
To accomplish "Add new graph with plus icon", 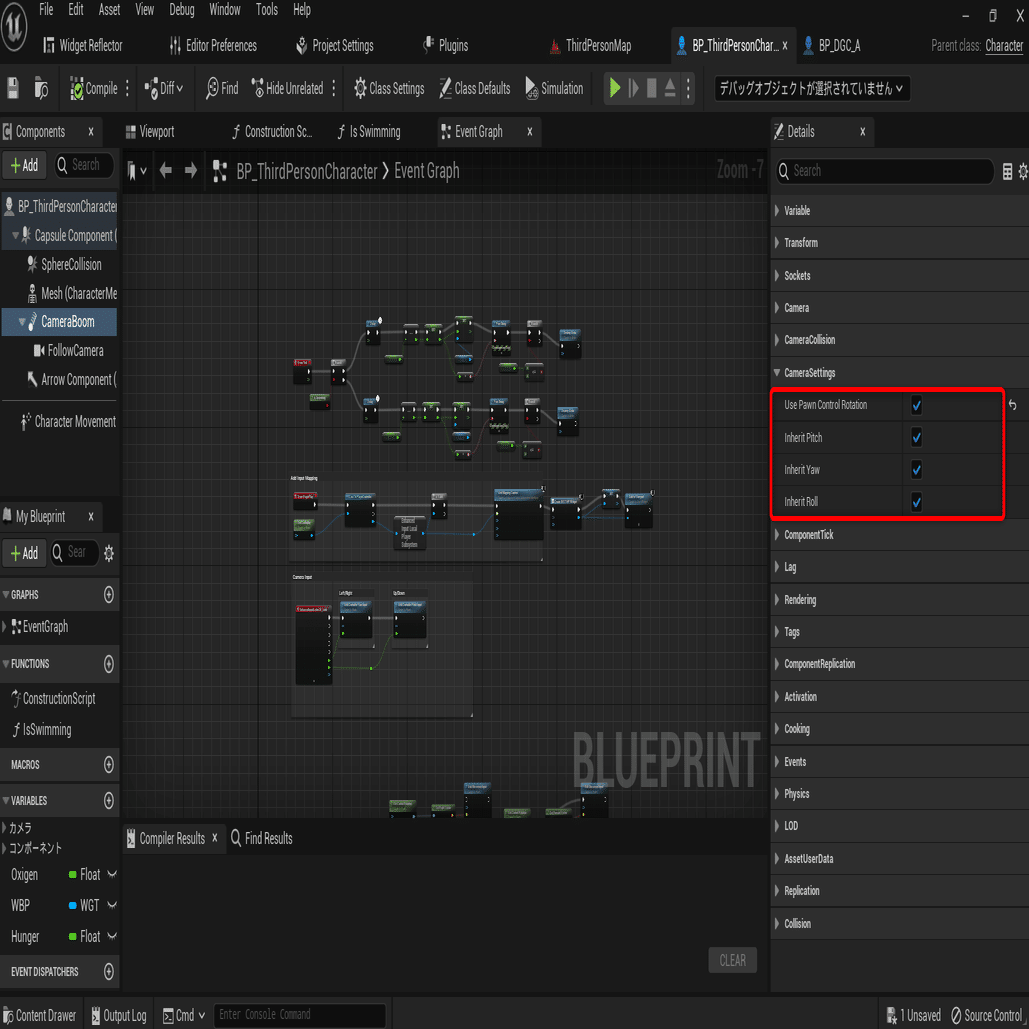I will [x=109, y=595].
